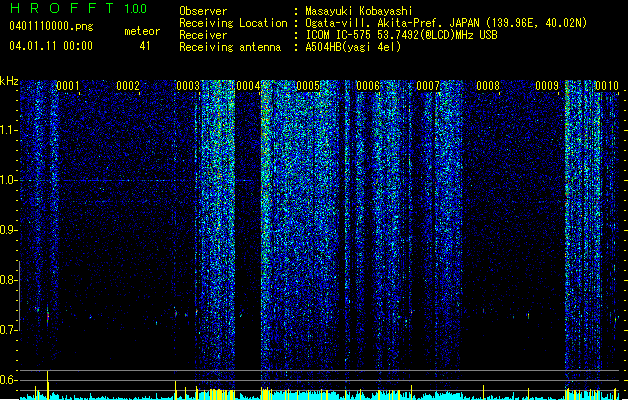Click the Receiving antenna label
This screenshot has height=400, width=629.
point(230,47)
